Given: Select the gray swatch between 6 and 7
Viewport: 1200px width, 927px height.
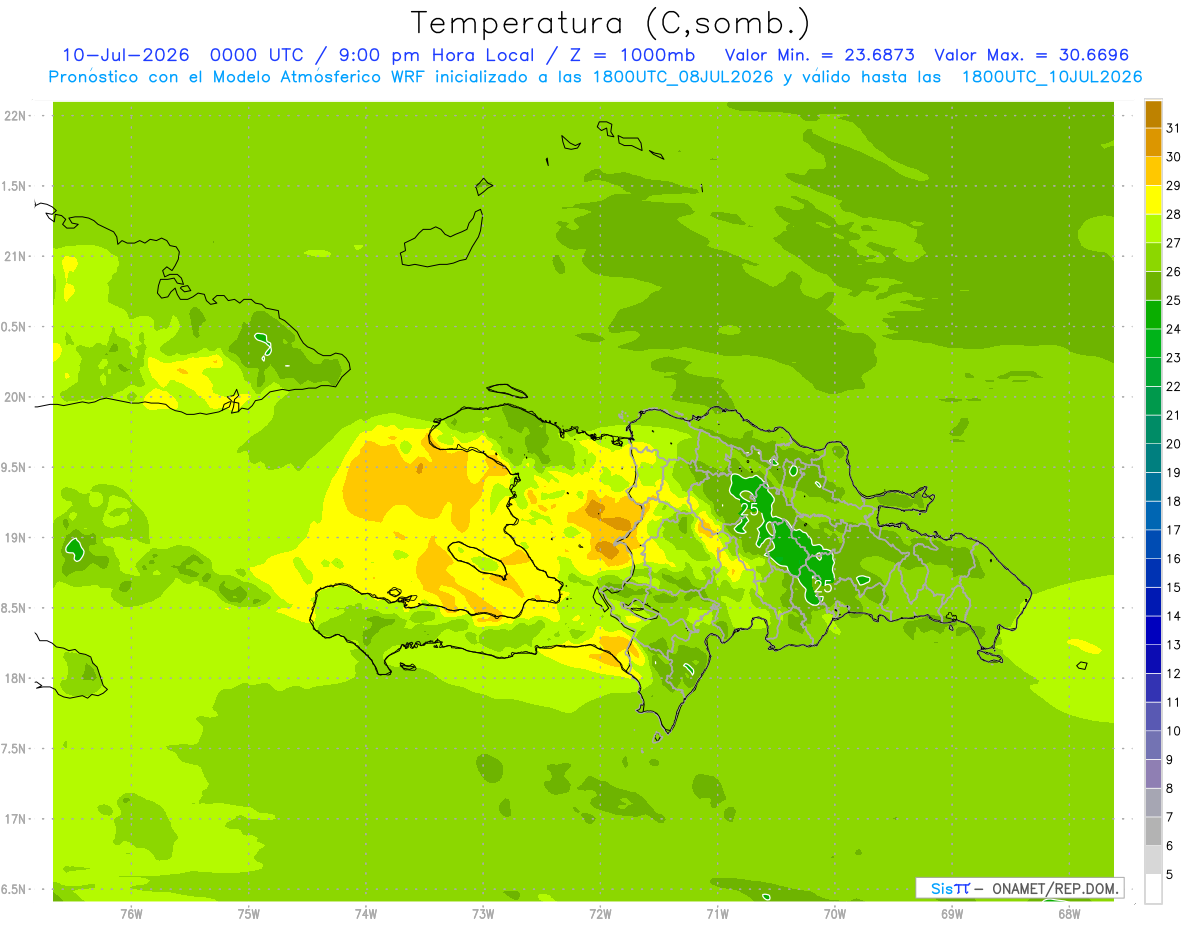Looking at the screenshot, I should point(1153,831).
